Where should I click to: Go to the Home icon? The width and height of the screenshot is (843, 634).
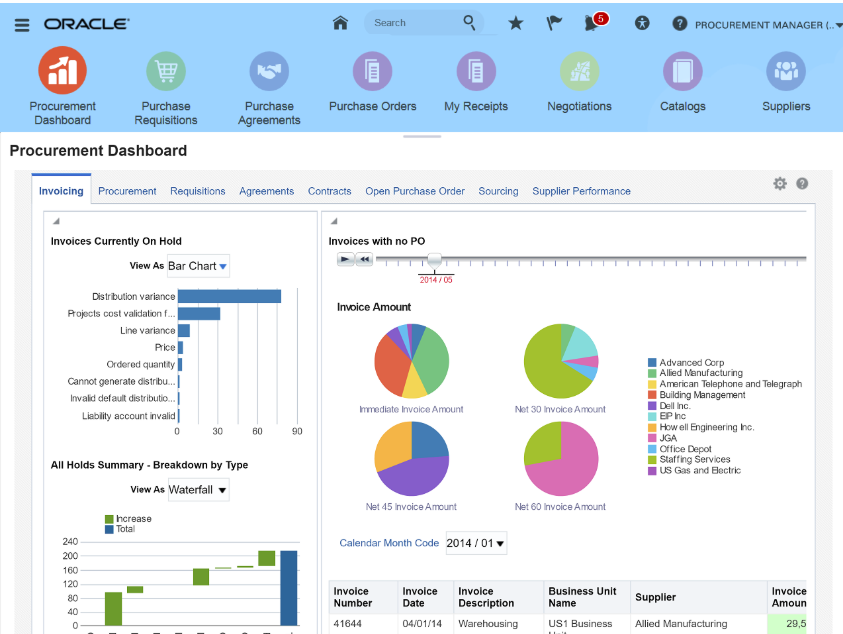tap(340, 23)
